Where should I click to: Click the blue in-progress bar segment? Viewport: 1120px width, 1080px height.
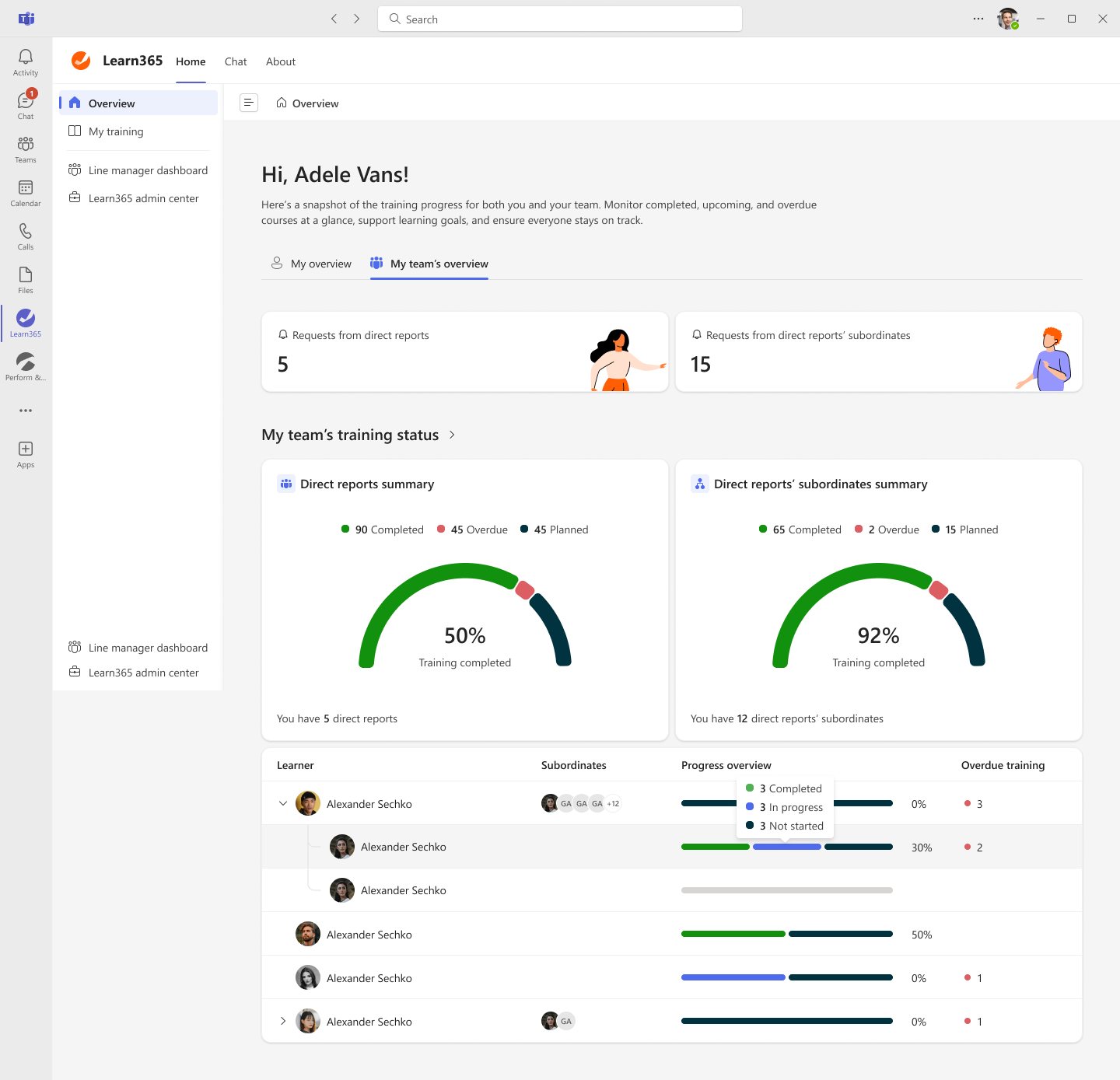[786, 847]
